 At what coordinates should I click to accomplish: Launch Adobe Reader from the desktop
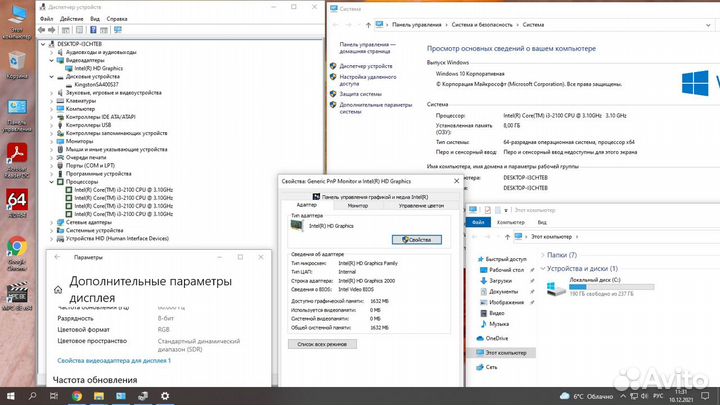[17, 160]
